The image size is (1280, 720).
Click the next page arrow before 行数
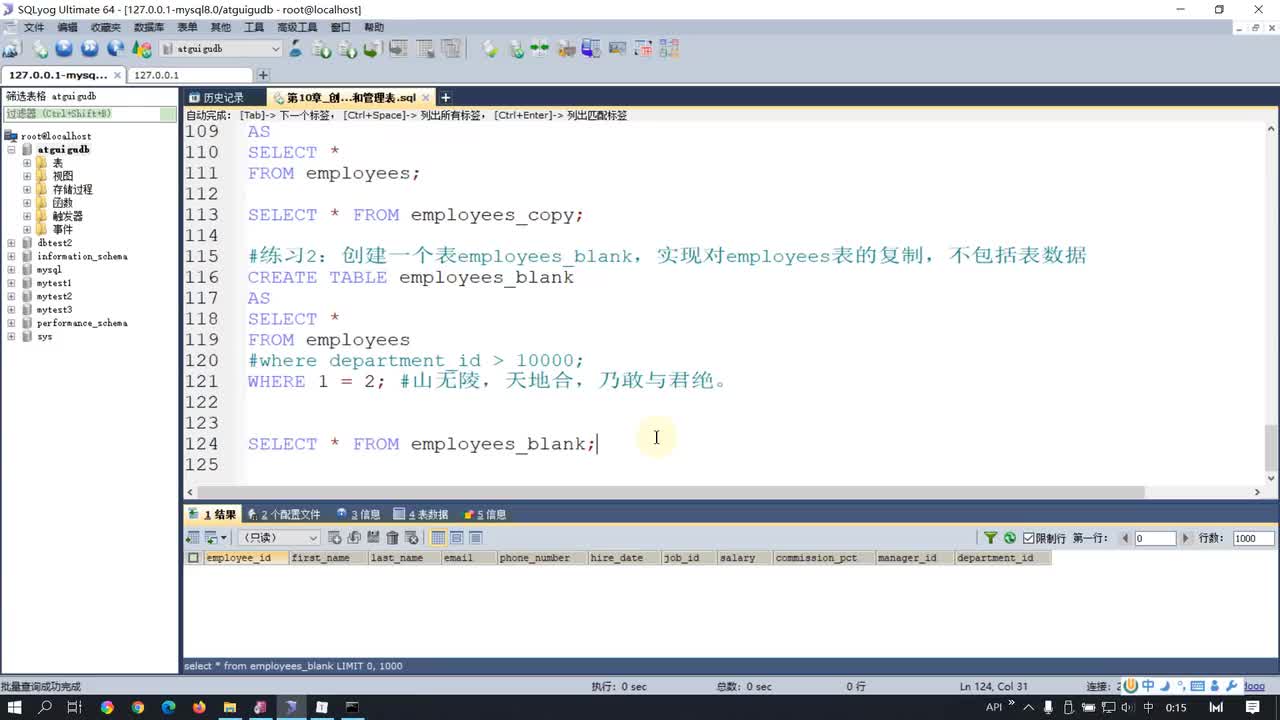pyautogui.click(x=1186, y=538)
